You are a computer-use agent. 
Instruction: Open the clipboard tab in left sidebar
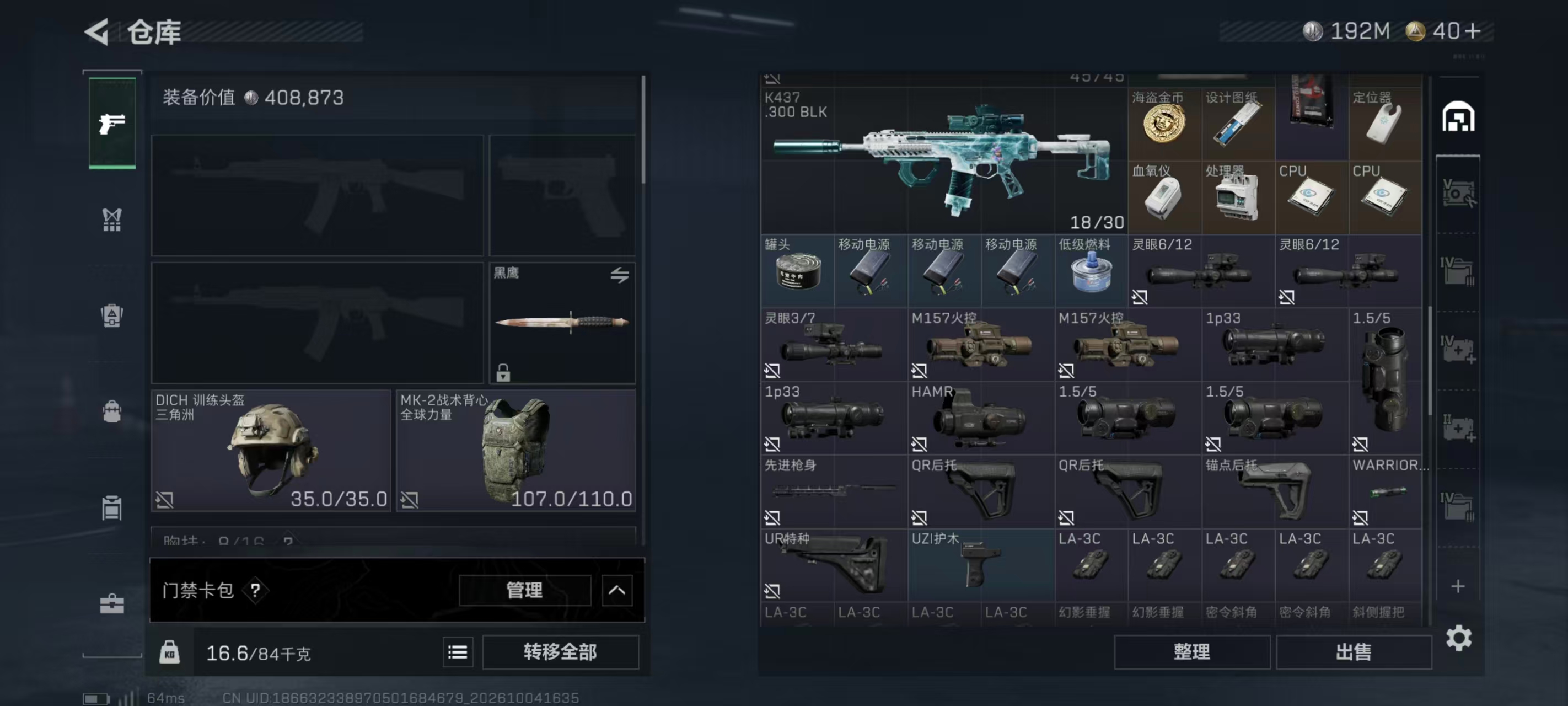pyautogui.click(x=112, y=507)
